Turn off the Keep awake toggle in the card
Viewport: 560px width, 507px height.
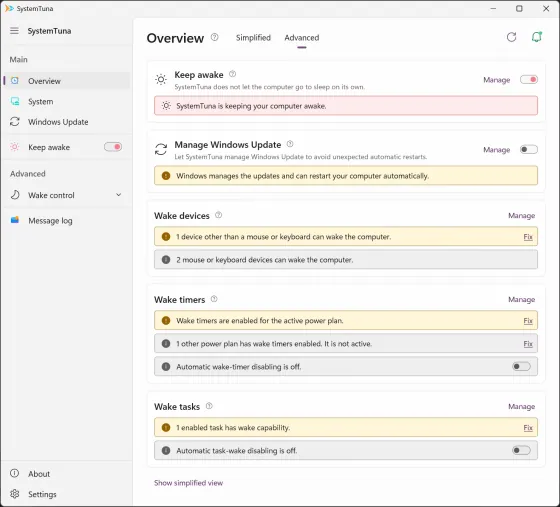529,79
